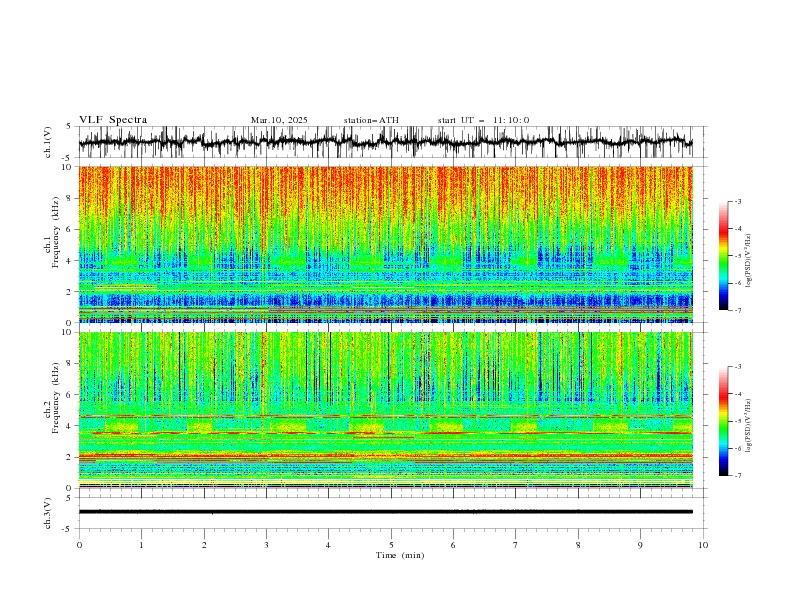The image size is (792, 612).
Task: Click the ch.1 spectrogram color scale bar
Action: (724, 256)
